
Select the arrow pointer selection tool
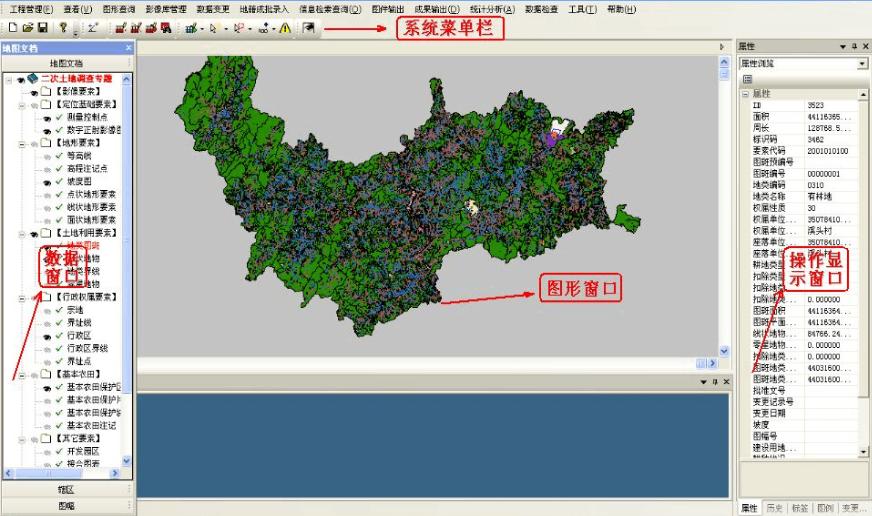[x=212, y=28]
